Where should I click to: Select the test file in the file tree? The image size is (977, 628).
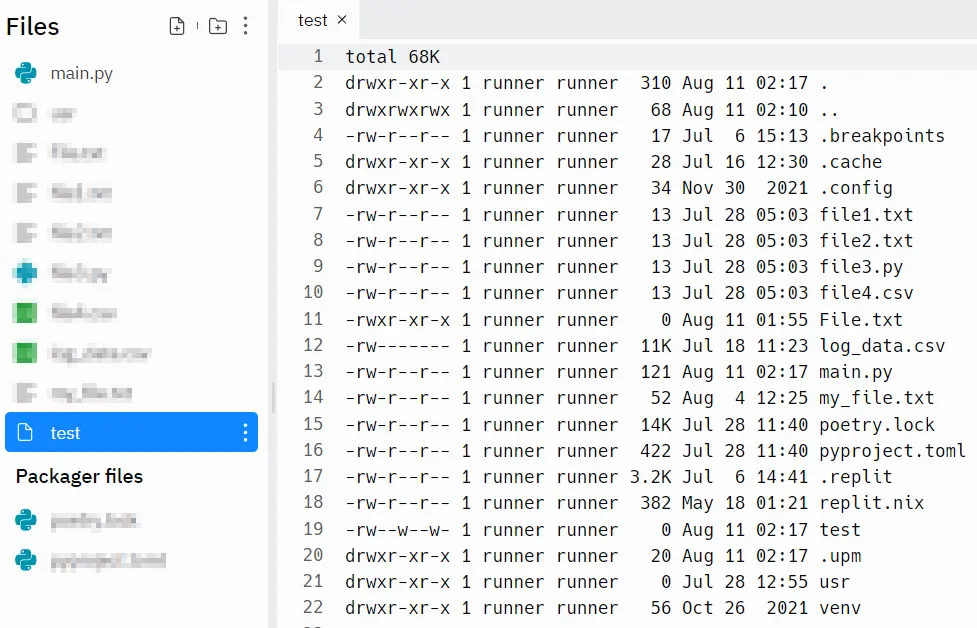coord(131,432)
